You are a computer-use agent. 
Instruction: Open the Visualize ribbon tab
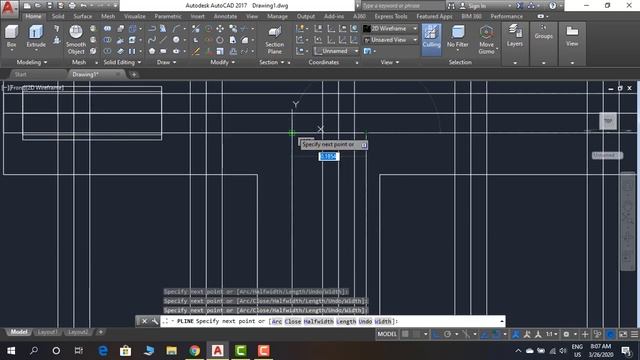click(x=134, y=16)
